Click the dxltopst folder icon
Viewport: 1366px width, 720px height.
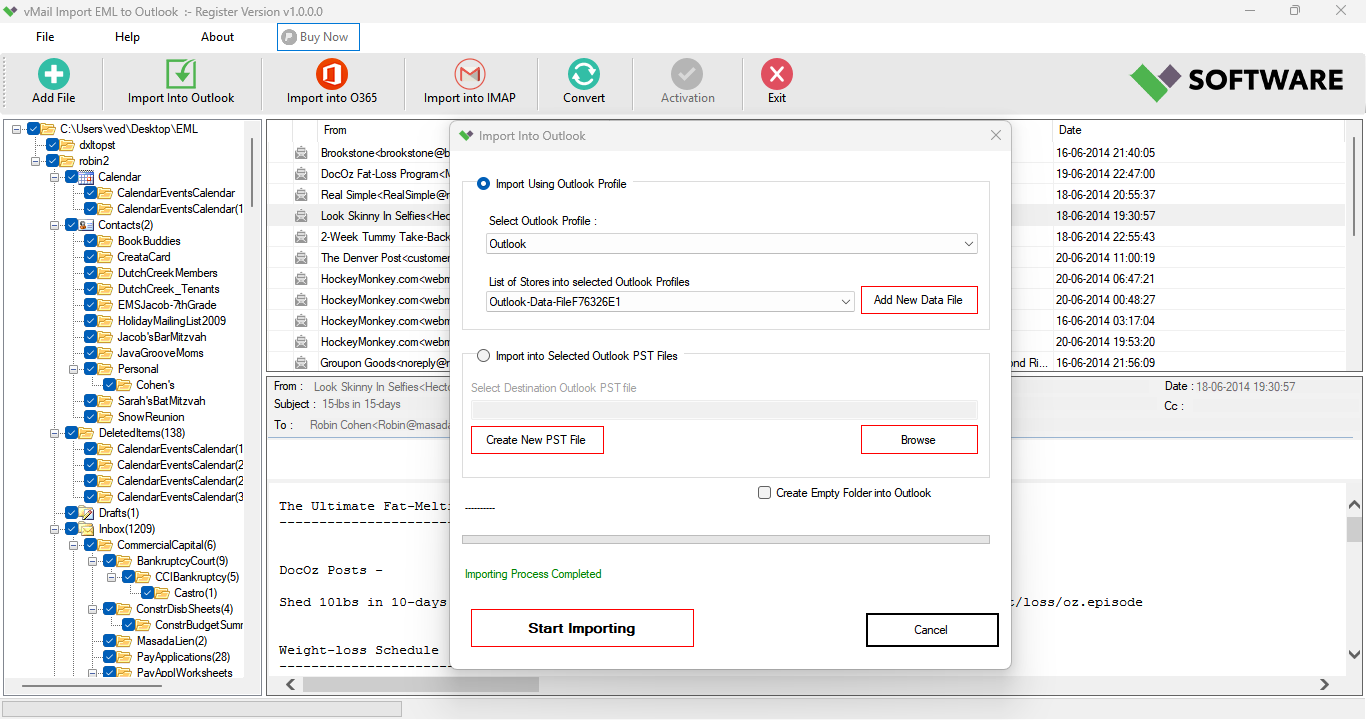click(x=68, y=145)
